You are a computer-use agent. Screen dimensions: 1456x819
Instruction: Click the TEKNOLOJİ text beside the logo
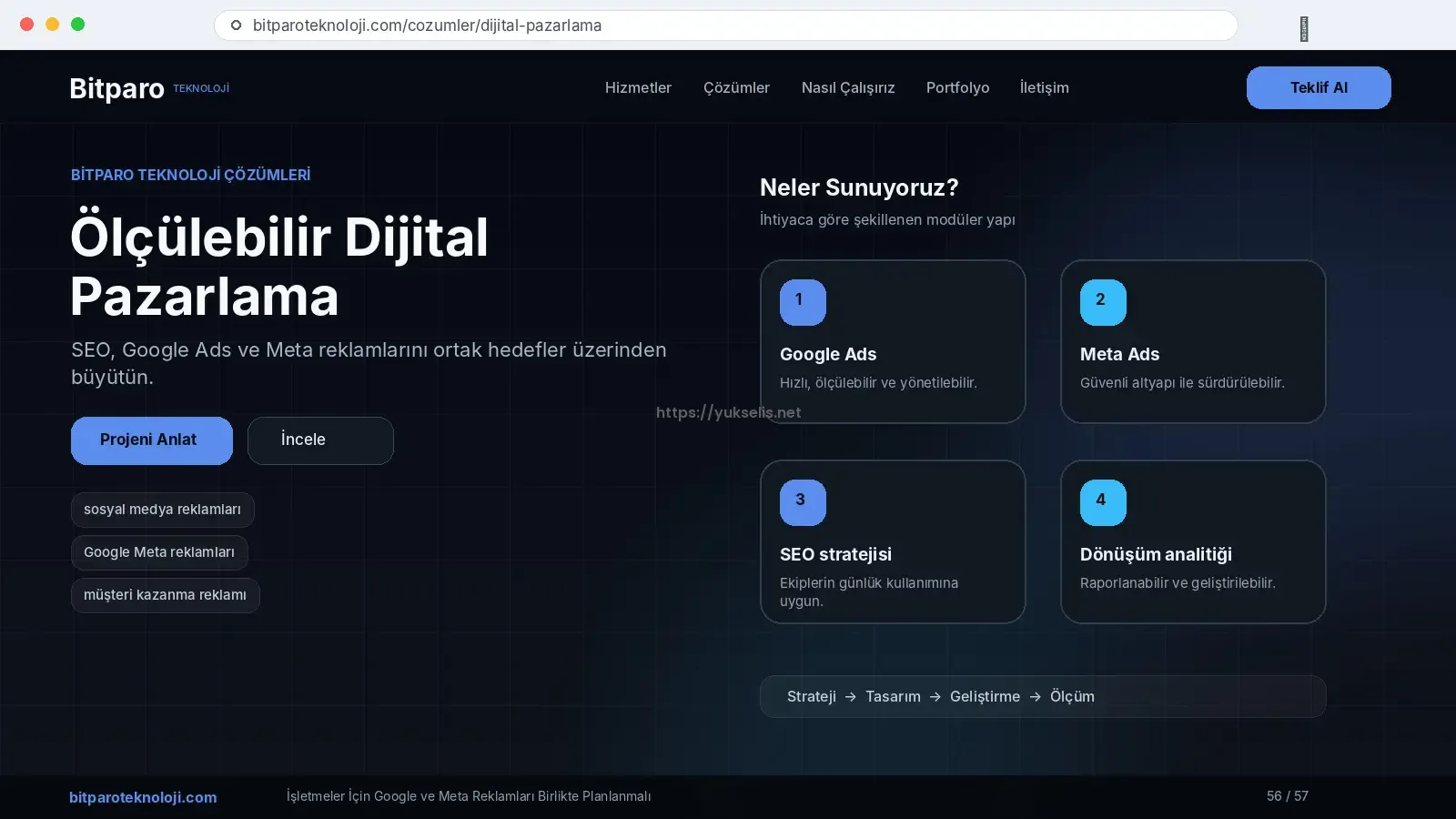[201, 88]
